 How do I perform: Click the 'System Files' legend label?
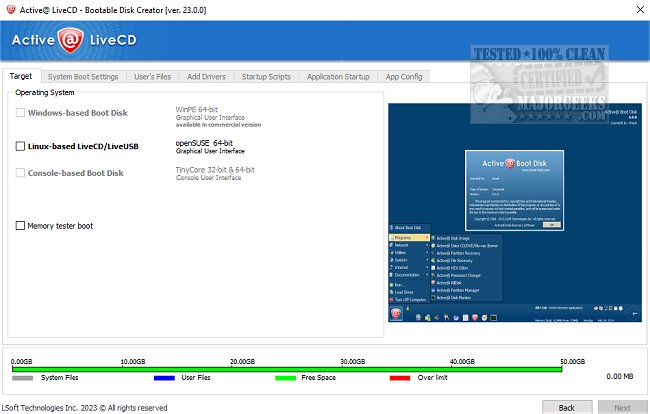(x=59, y=378)
